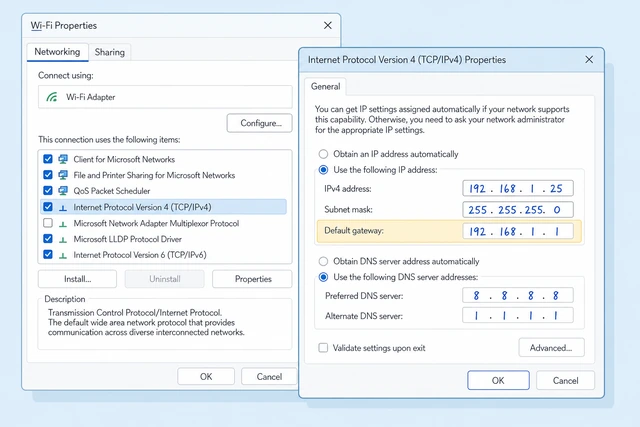The image size is (640, 427).
Task: Click the Uninstall button
Action: pos(164,279)
